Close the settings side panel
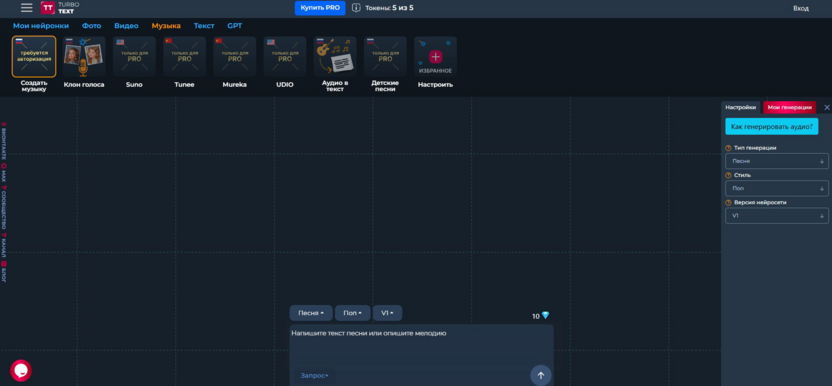The width and height of the screenshot is (832, 386). [x=827, y=107]
